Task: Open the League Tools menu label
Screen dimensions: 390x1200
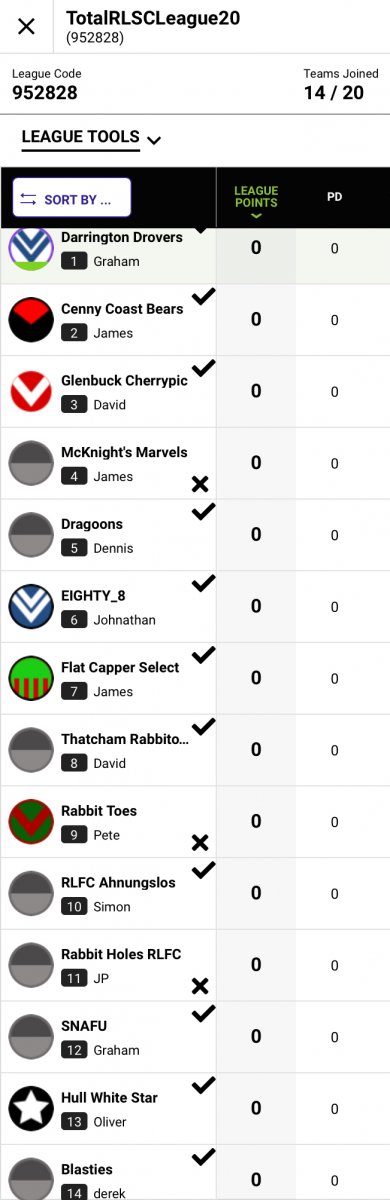Action: (x=80, y=137)
